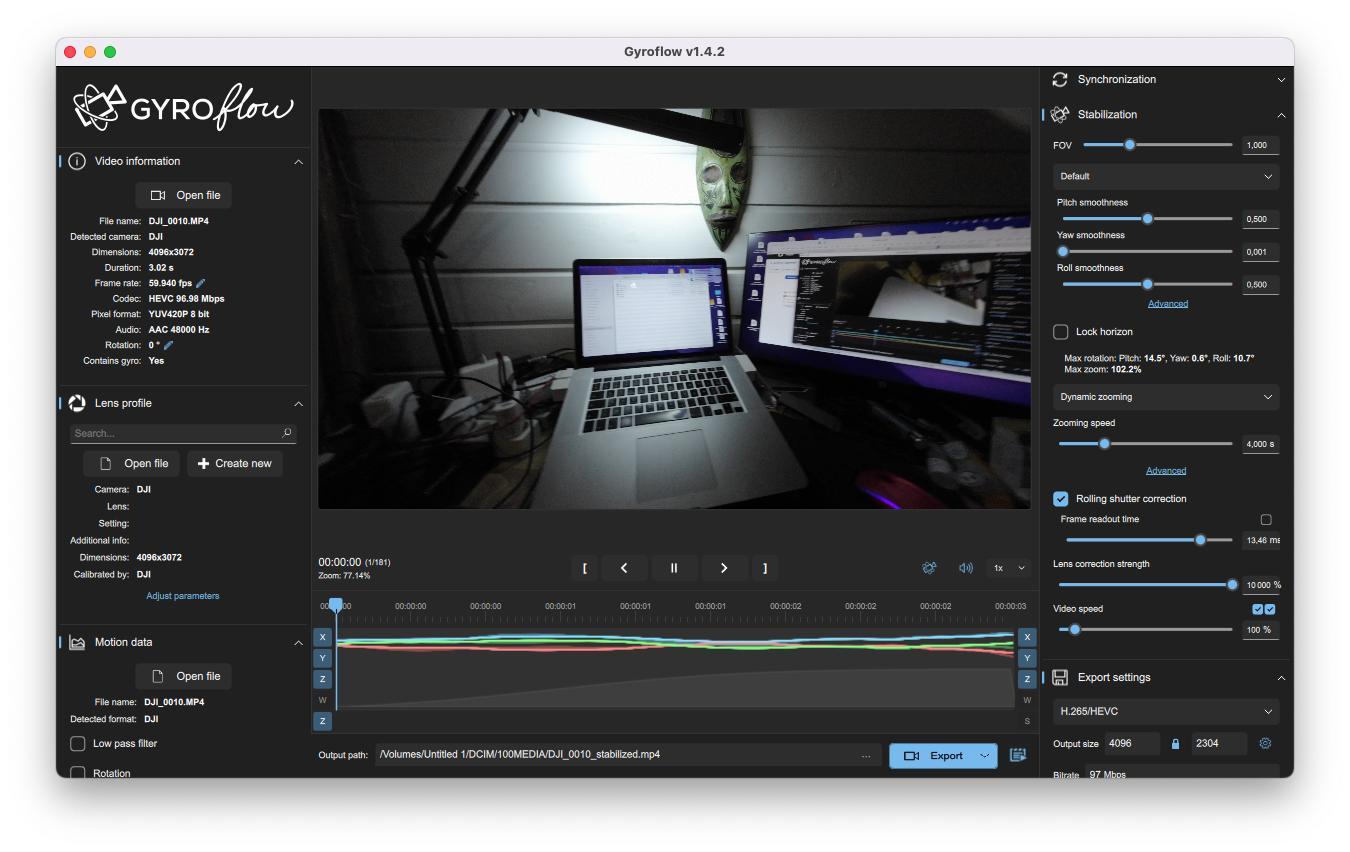The width and height of the screenshot is (1350, 852).
Task: Step to next frame
Action: tap(724, 568)
